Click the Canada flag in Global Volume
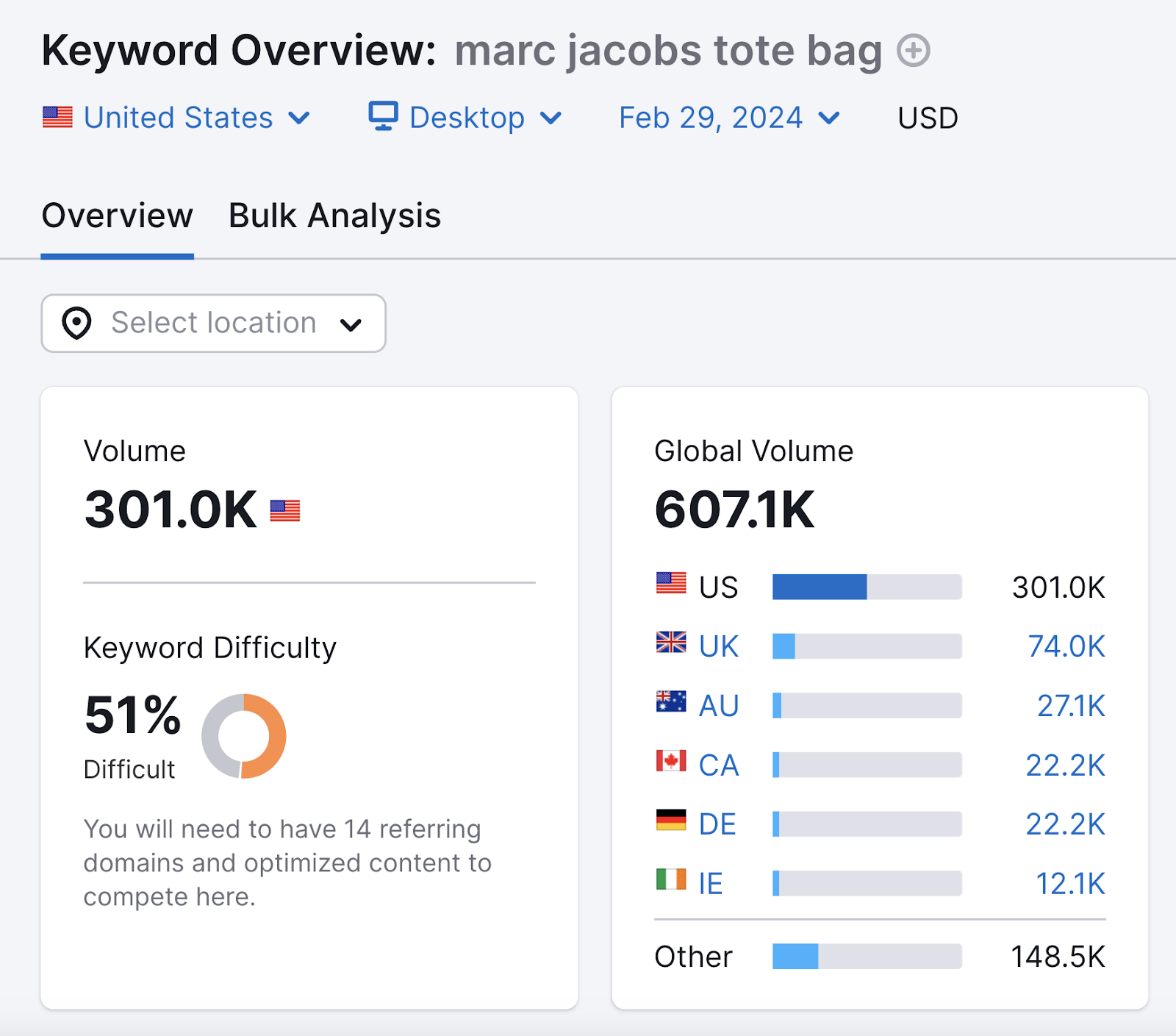 pos(671,761)
